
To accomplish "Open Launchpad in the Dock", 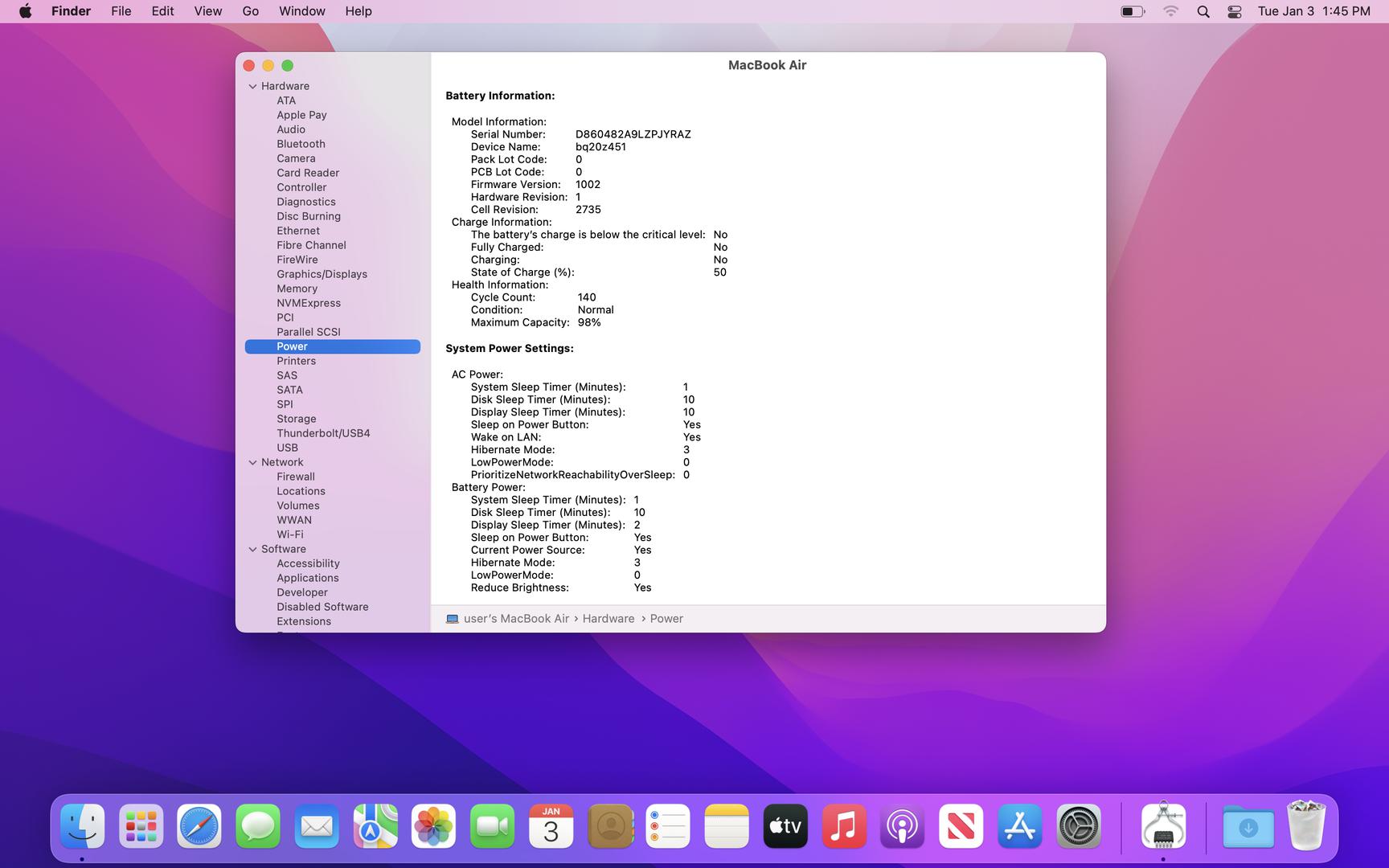I will (x=141, y=826).
